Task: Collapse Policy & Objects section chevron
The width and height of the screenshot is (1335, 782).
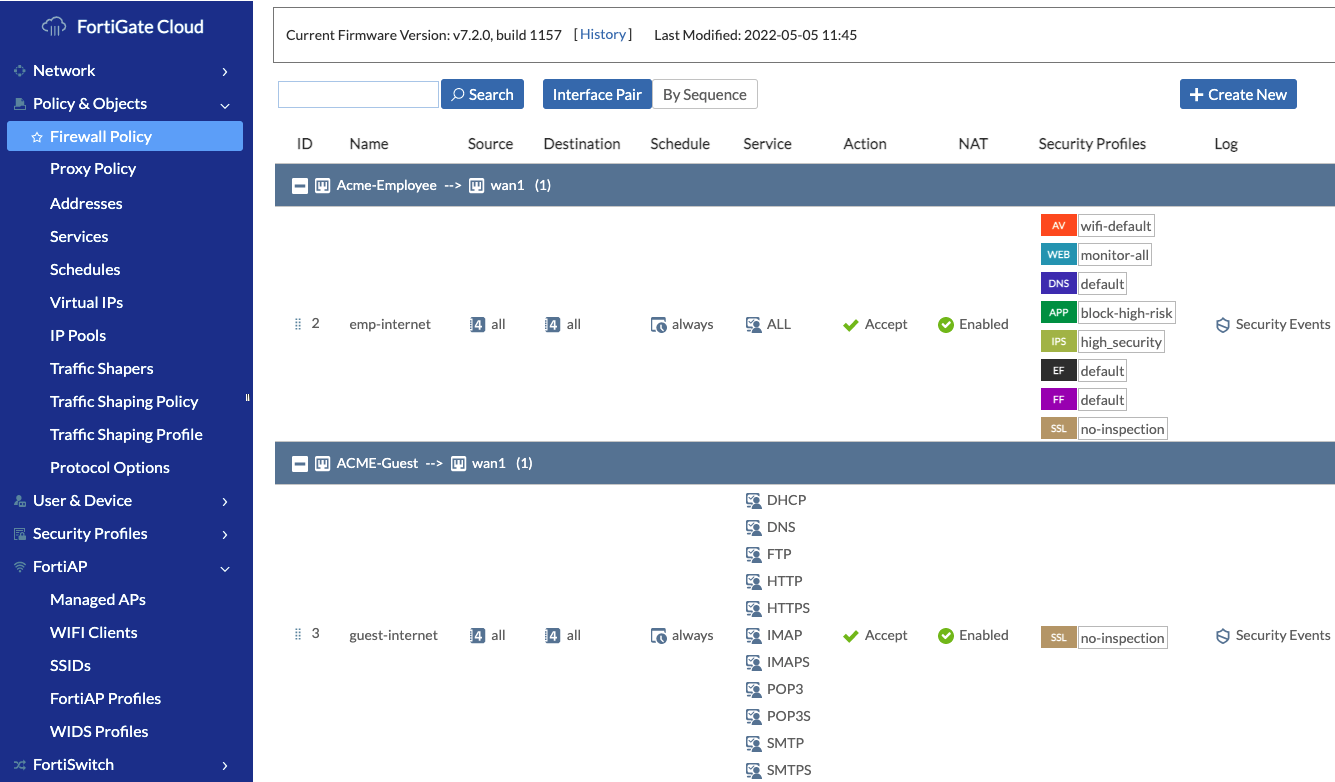Action: pos(225,105)
